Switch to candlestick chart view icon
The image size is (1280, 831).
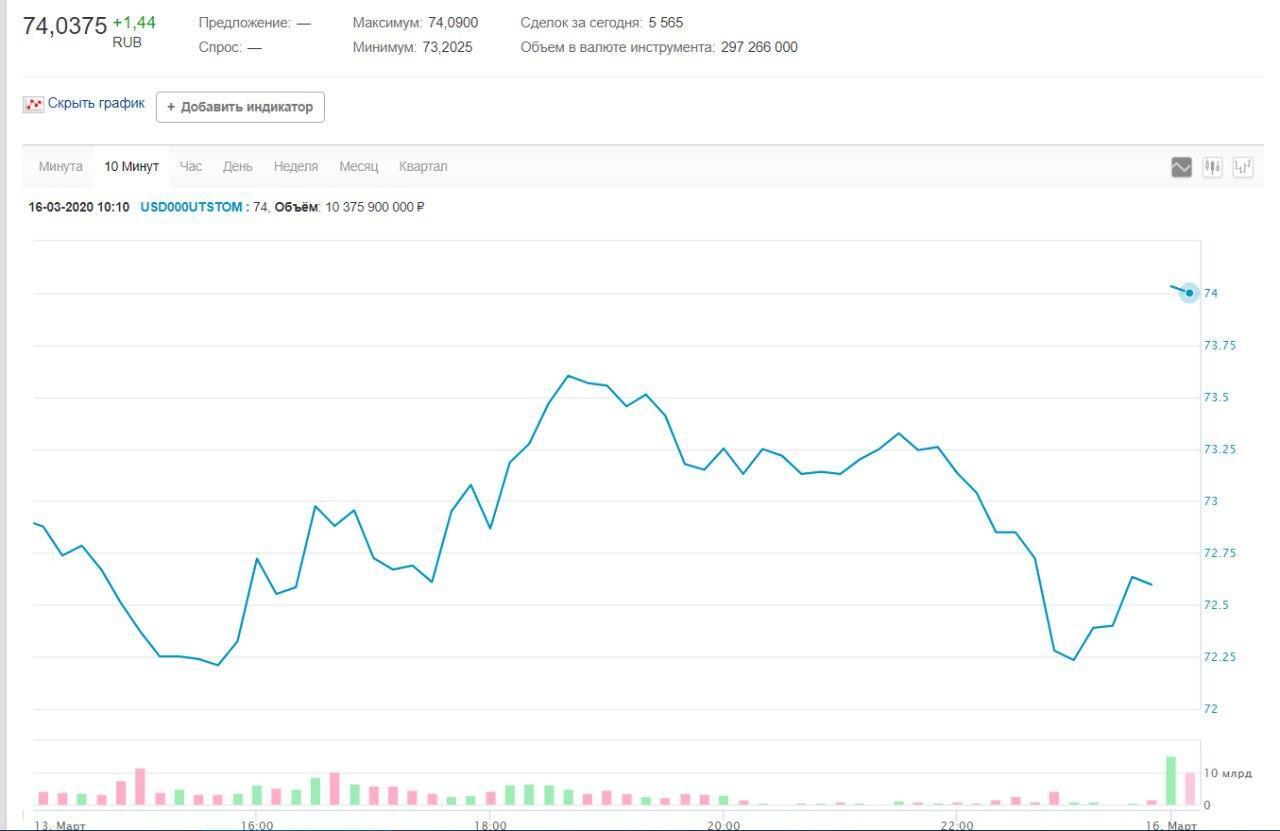click(1212, 167)
